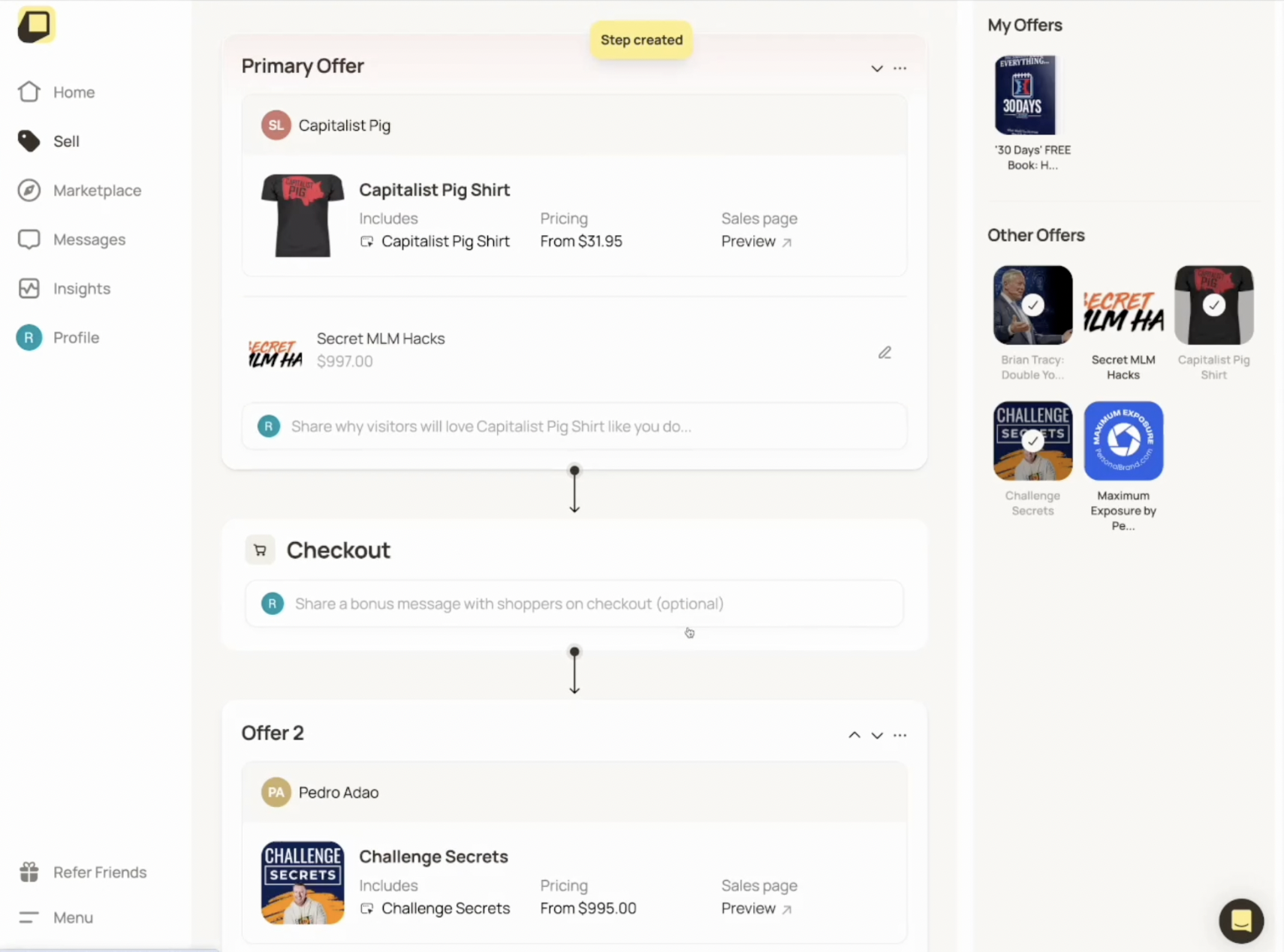1284x952 pixels.
Task: Click the Capitalist Pig Shirt message field
Action: click(574, 426)
